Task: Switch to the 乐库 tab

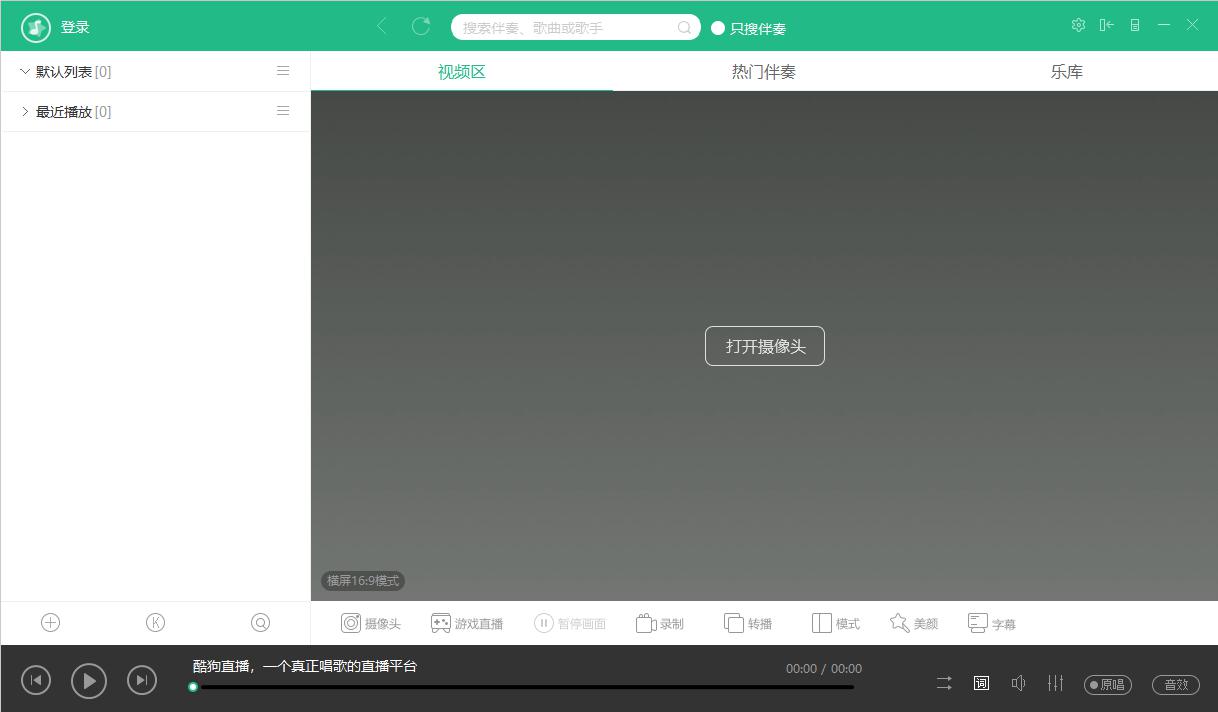Action: click(1066, 71)
